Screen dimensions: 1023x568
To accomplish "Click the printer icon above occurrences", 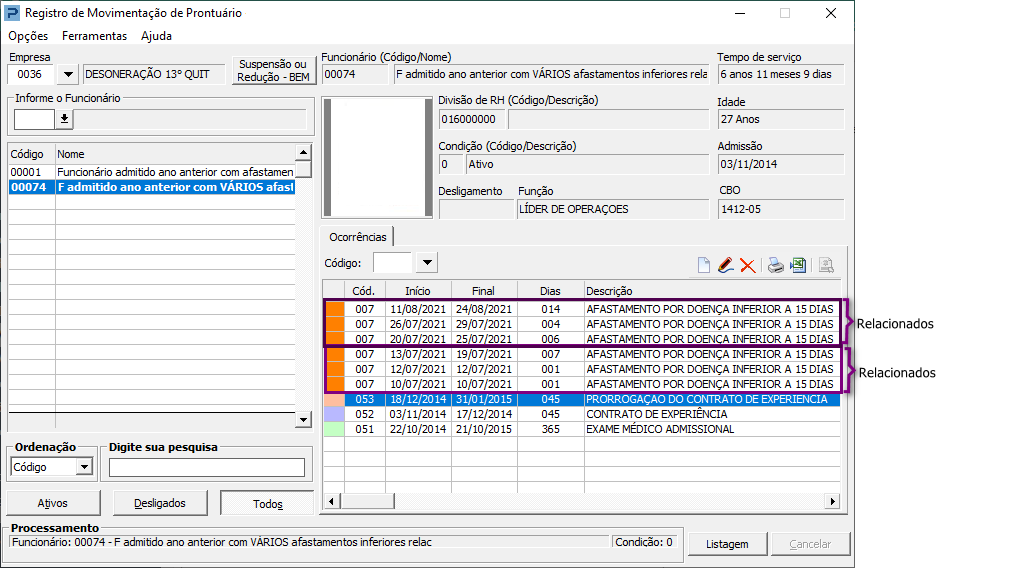I will pyautogui.click(x=775, y=265).
